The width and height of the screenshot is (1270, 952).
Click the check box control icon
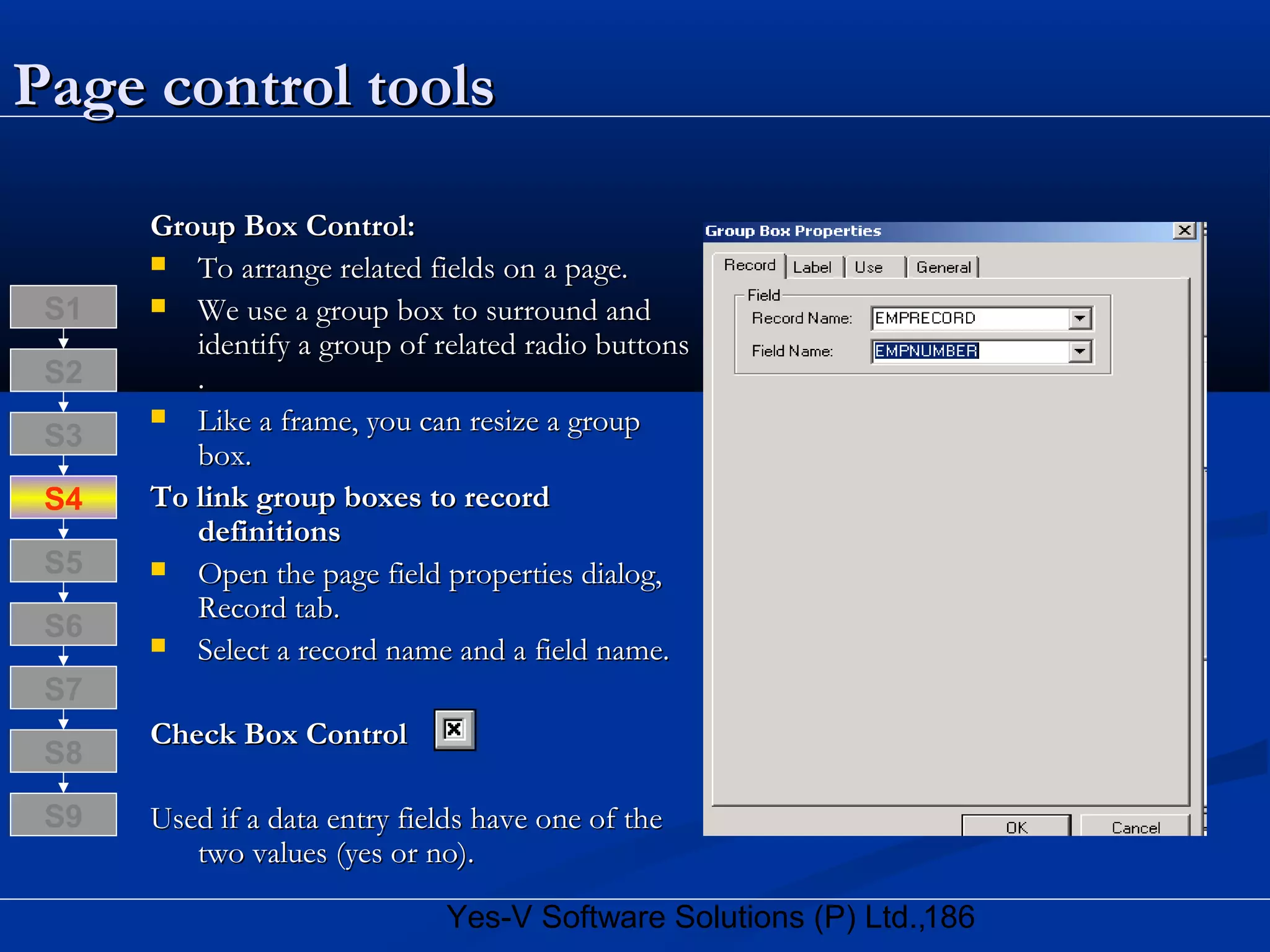click(455, 729)
